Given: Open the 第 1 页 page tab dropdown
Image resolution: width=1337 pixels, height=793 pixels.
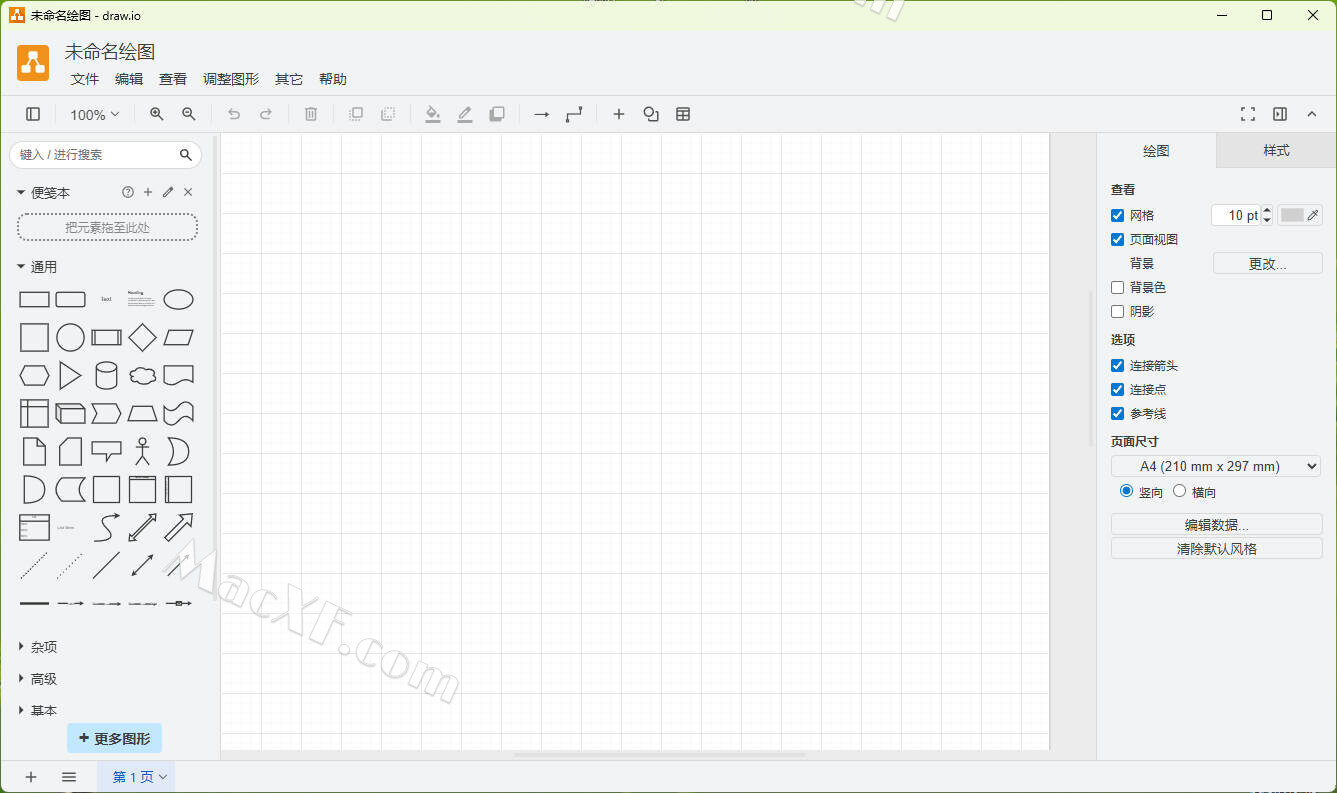Looking at the screenshot, I should [x=137, y=777].
